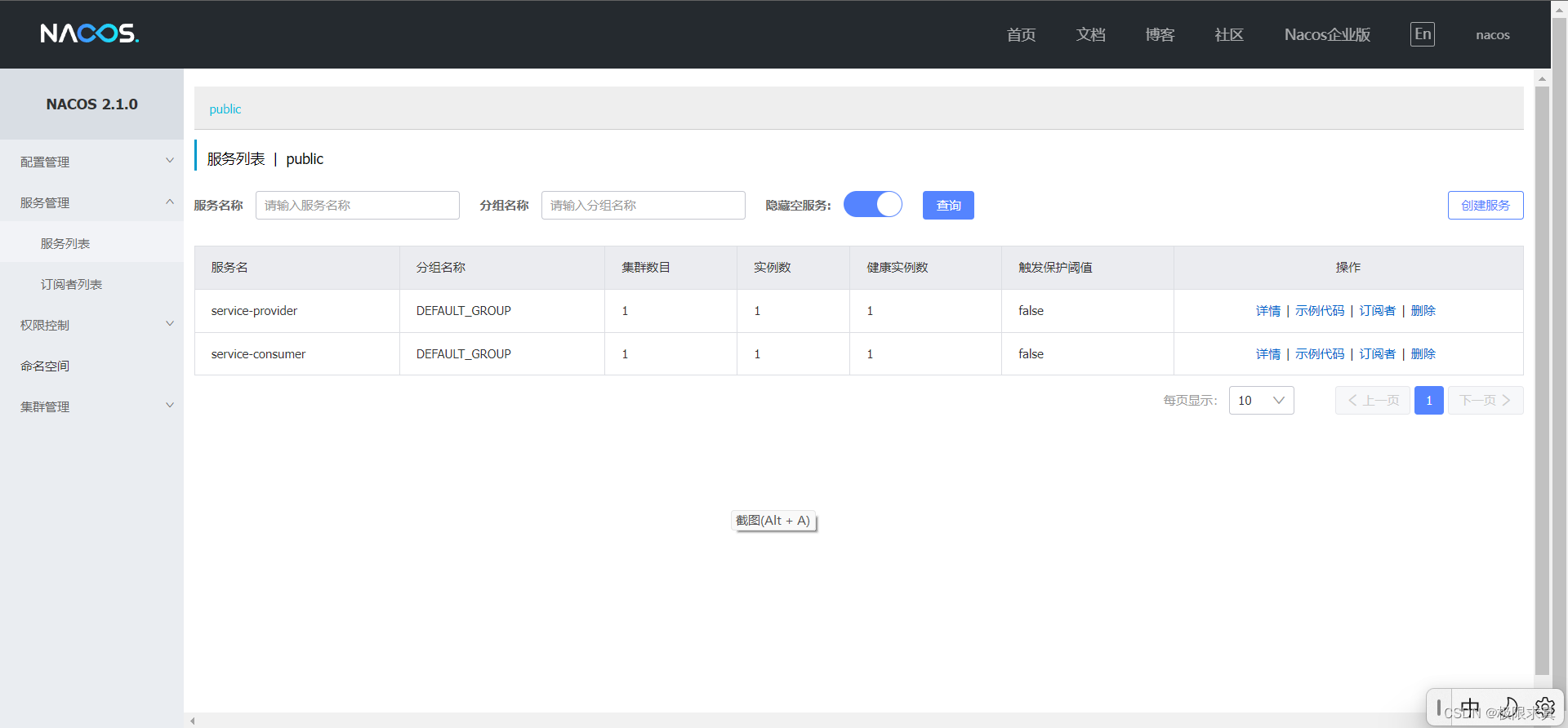
Task: Click false threshold value for service-provider
Action: click(1031, 310)
